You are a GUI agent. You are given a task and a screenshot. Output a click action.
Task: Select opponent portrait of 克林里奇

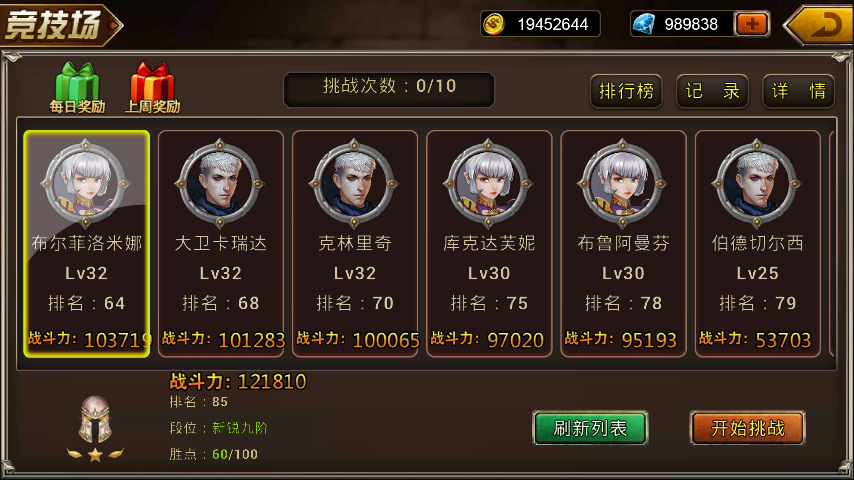(x=355, y=184)
